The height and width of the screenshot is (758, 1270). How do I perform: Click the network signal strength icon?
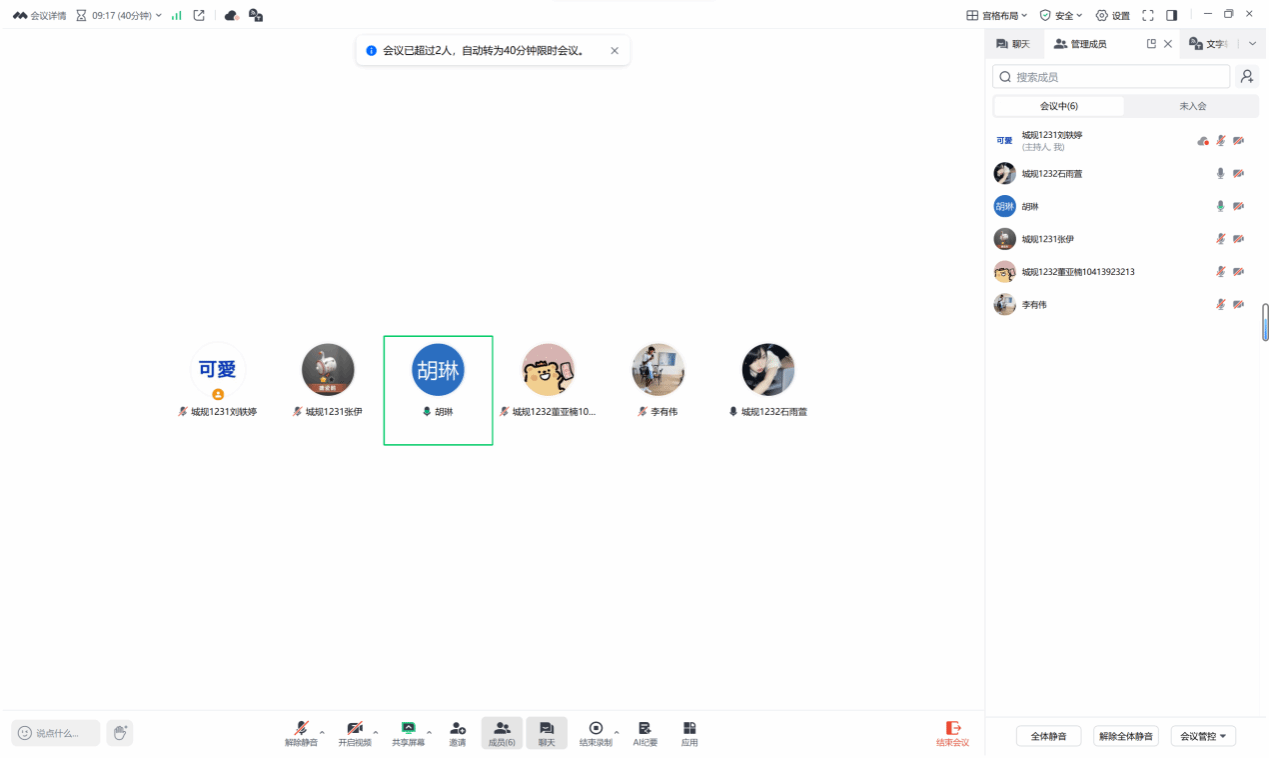177,15
